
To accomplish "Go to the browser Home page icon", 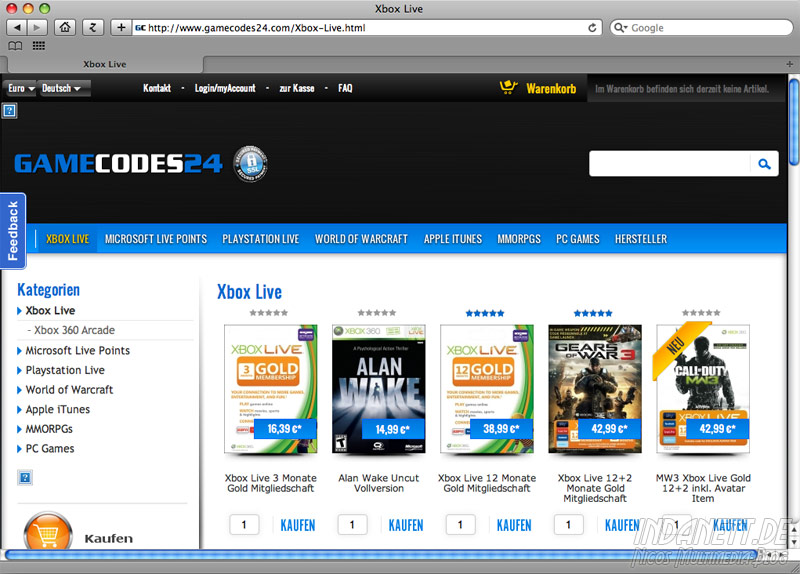I will pos(65,28).
